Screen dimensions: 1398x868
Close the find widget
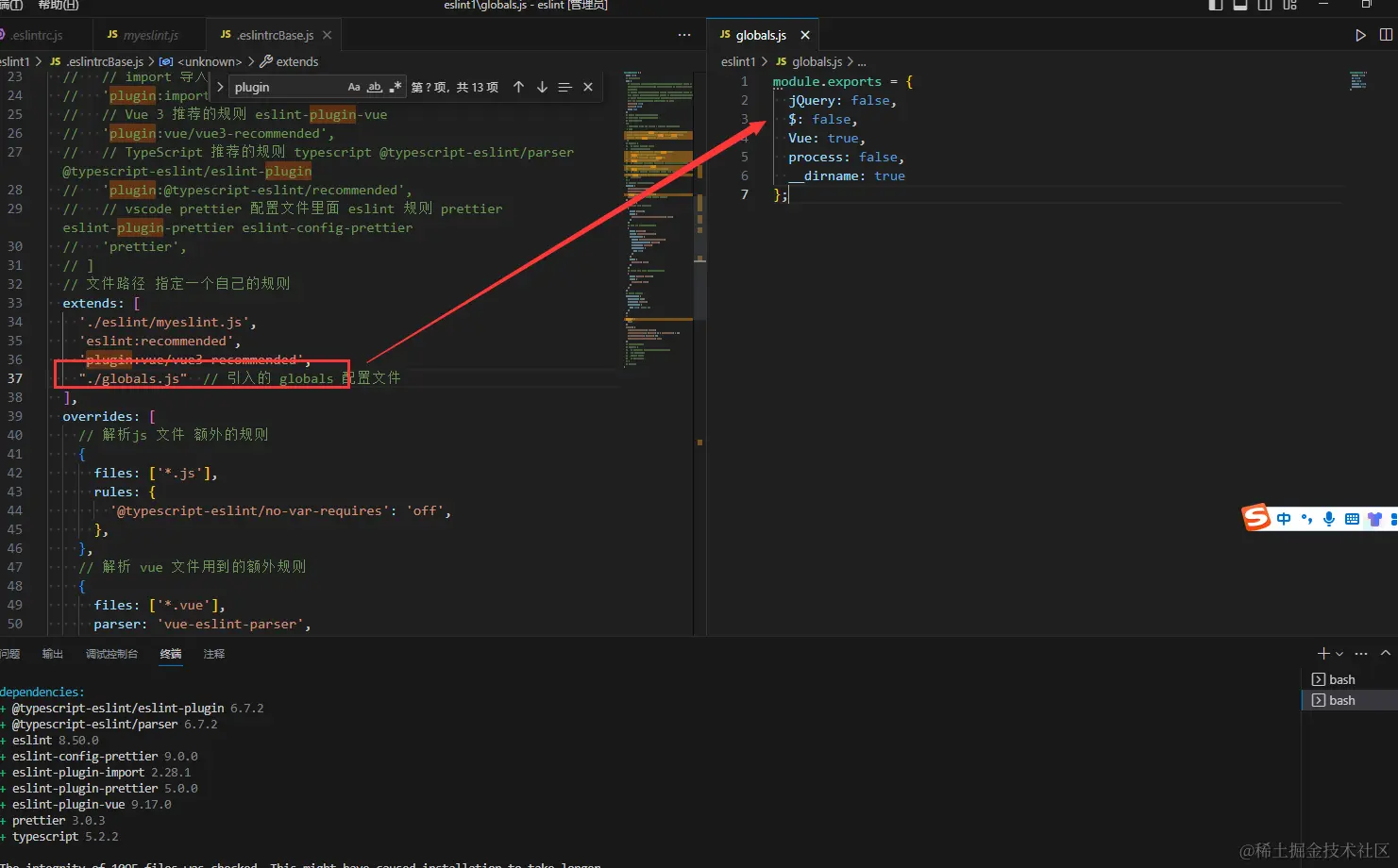[588, 87]
